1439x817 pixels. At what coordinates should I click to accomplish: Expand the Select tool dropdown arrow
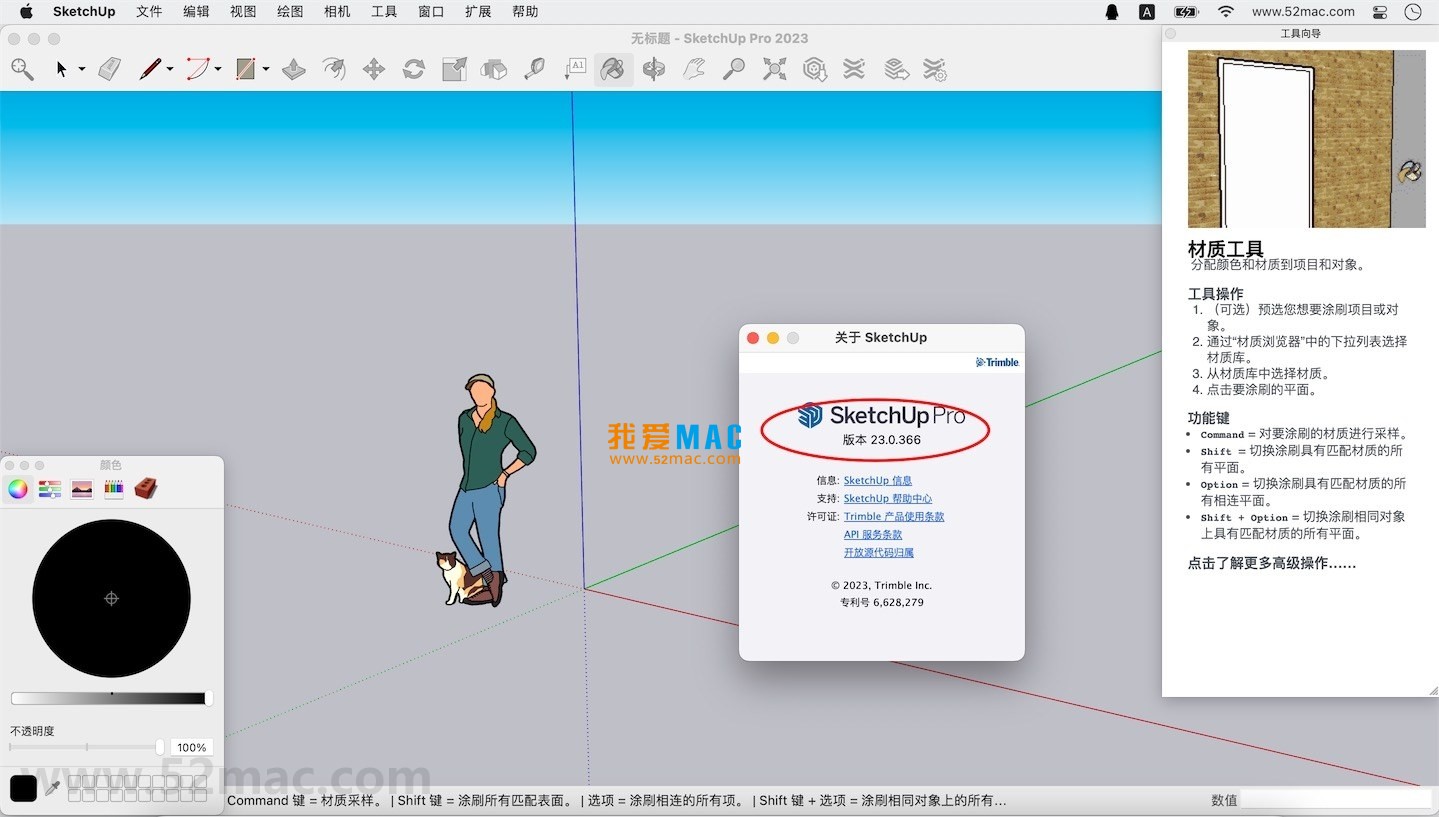82,69
